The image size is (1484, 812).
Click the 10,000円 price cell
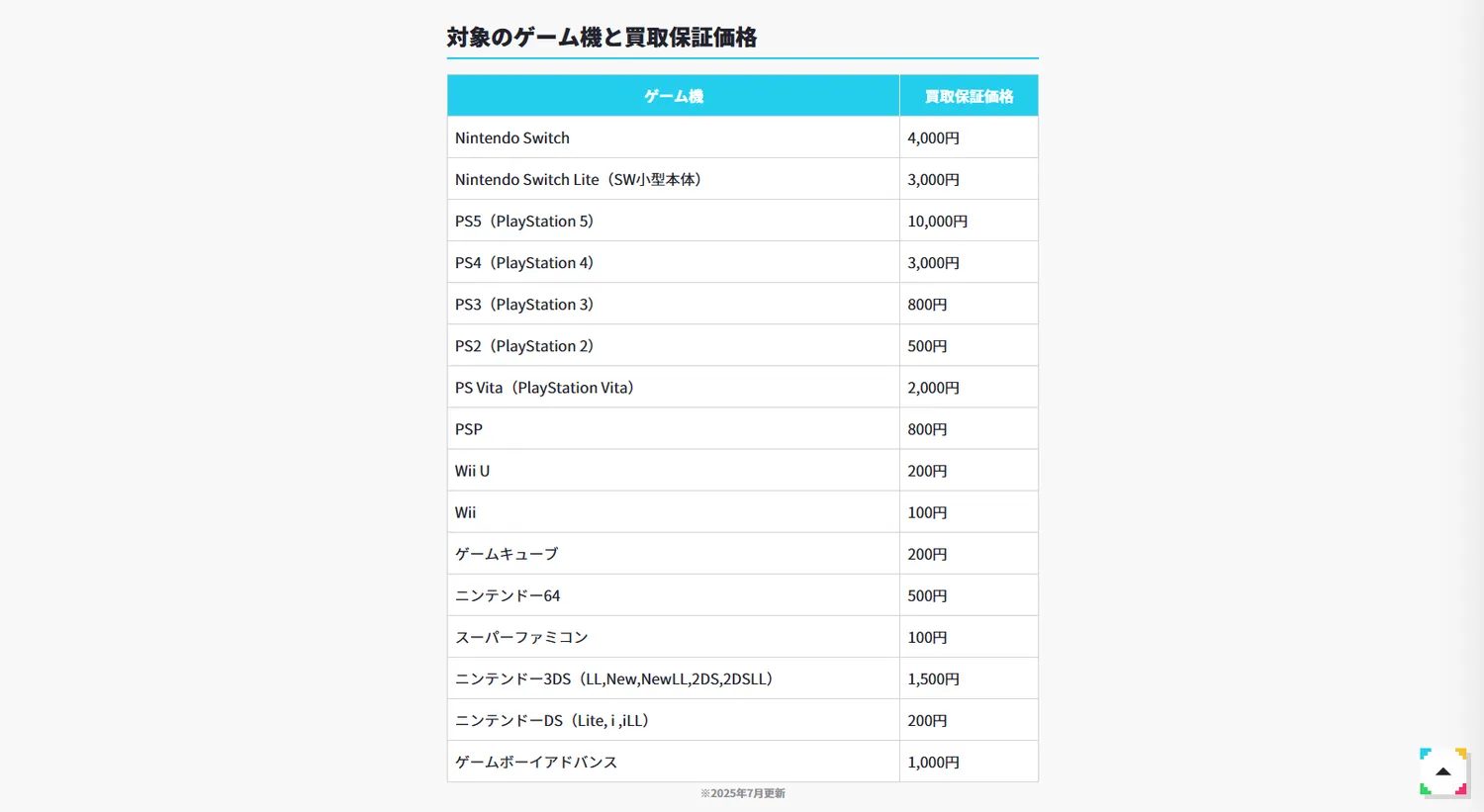coord(937,222)
